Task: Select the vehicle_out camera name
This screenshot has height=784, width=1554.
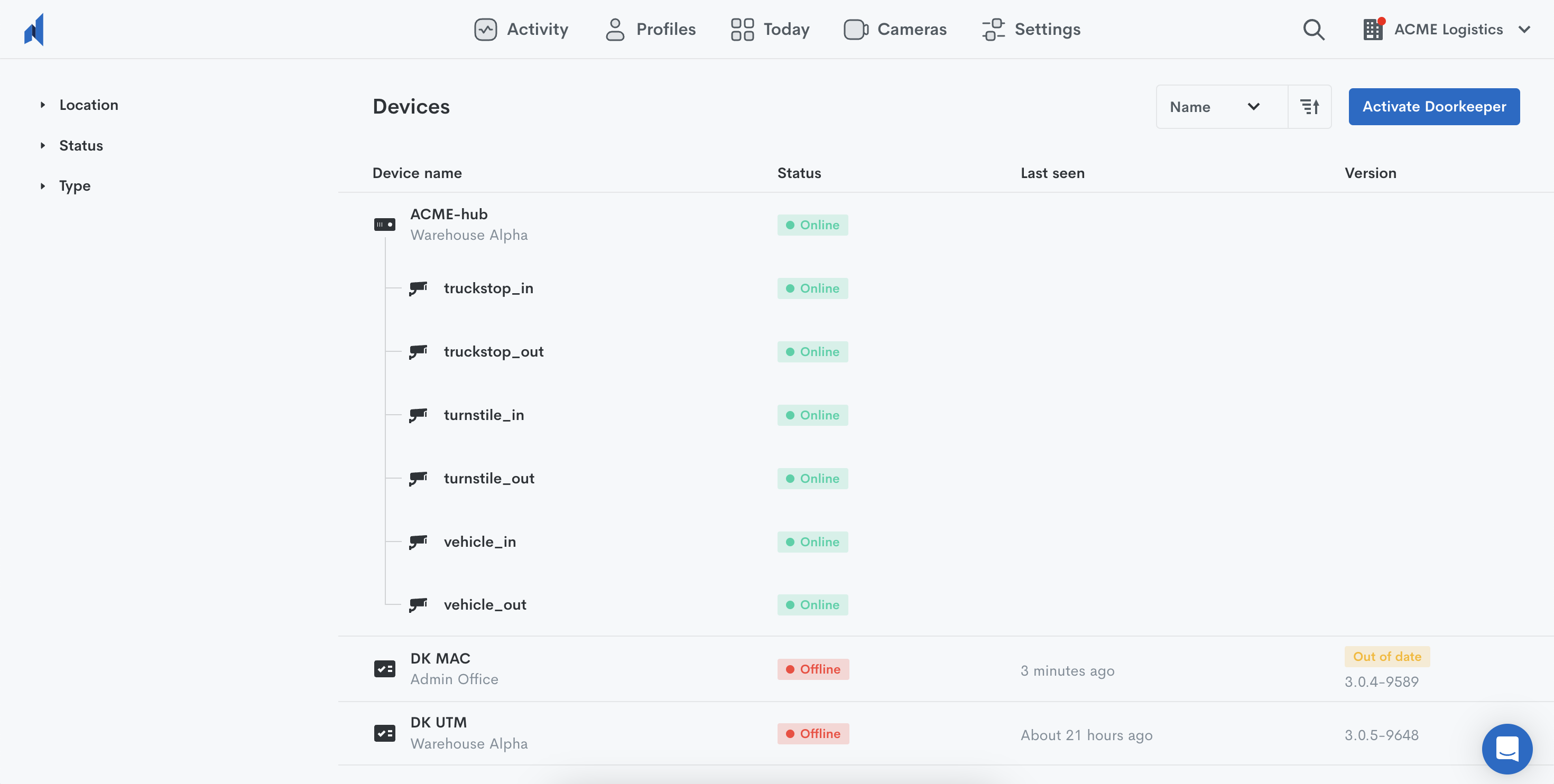Action: click(x=485, y=604)
